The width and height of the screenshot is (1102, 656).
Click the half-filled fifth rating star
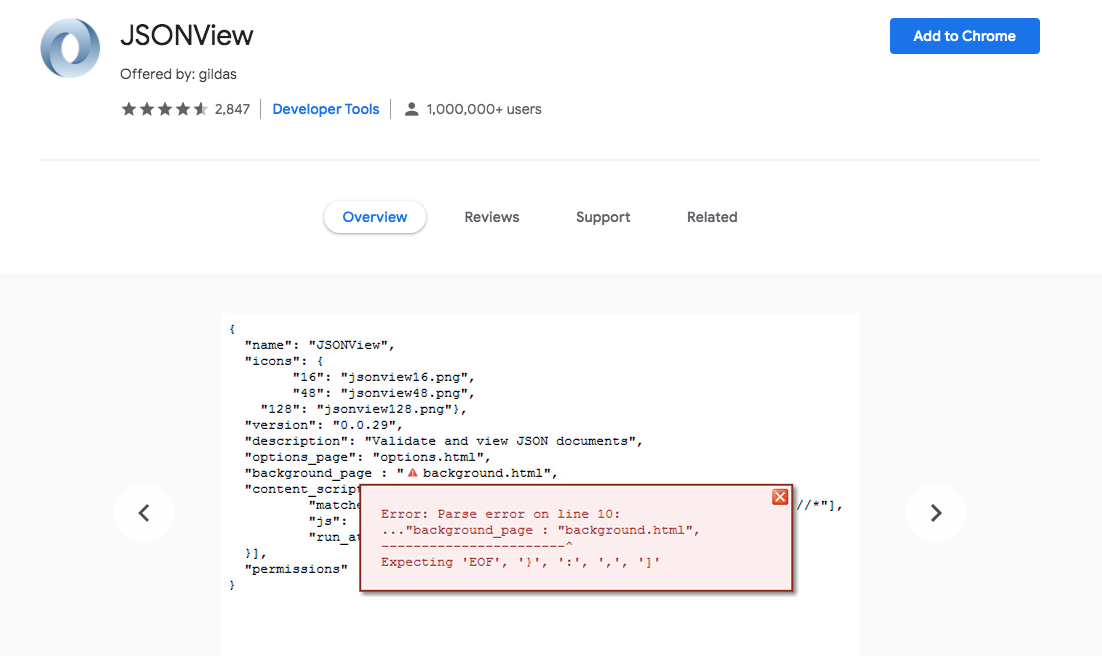201,110
